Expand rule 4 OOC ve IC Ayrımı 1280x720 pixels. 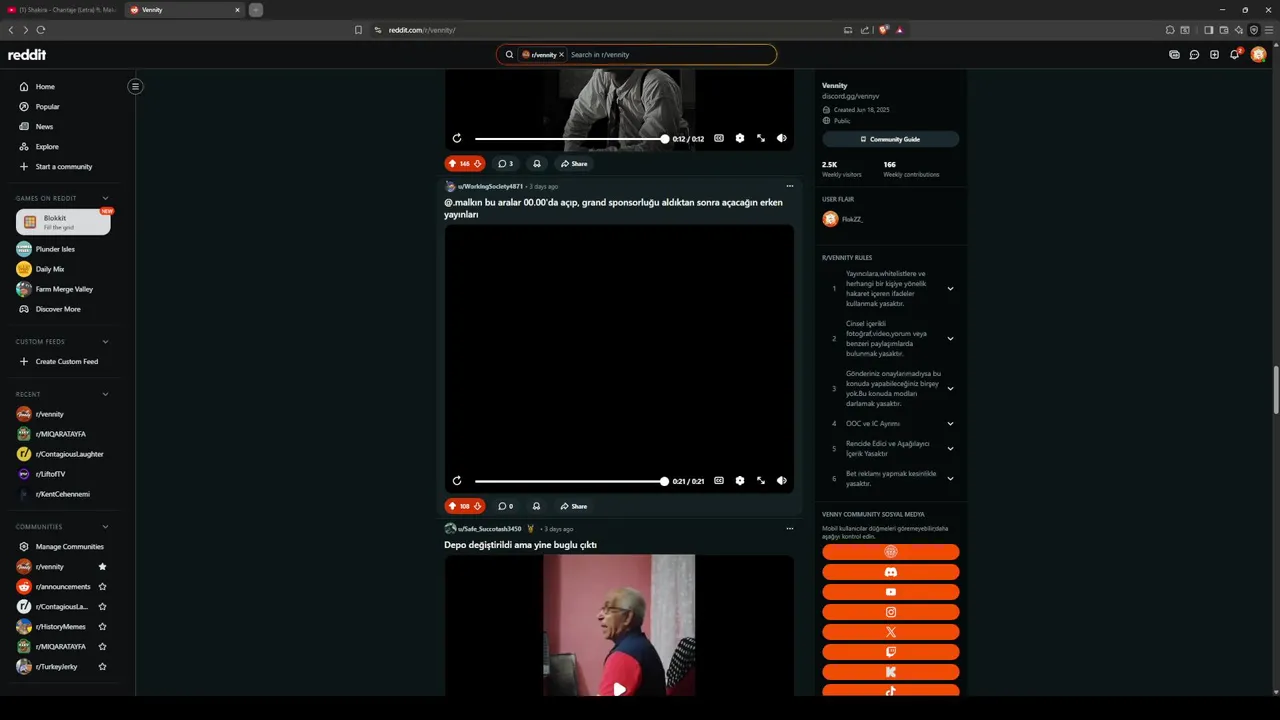click(950, 424)
